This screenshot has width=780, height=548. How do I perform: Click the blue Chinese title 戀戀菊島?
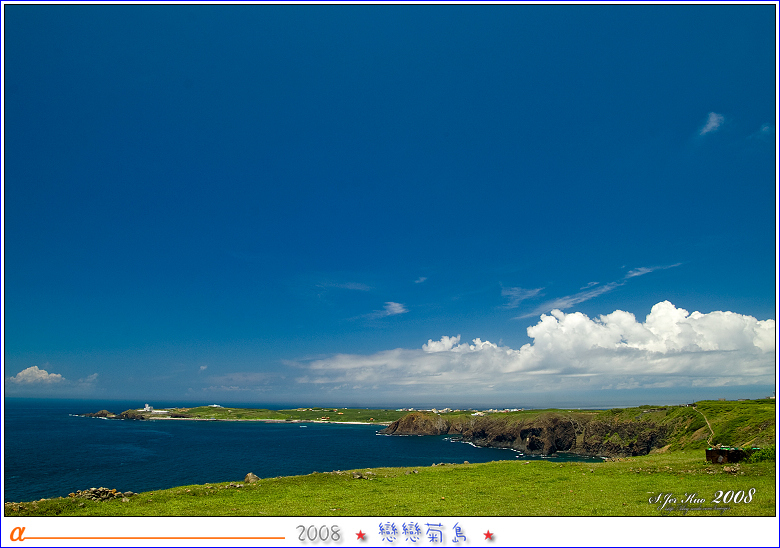[423, 533]
